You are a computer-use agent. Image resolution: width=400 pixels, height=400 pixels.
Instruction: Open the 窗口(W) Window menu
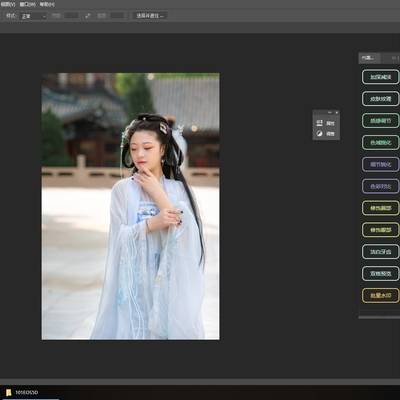(x=28, y=4)
